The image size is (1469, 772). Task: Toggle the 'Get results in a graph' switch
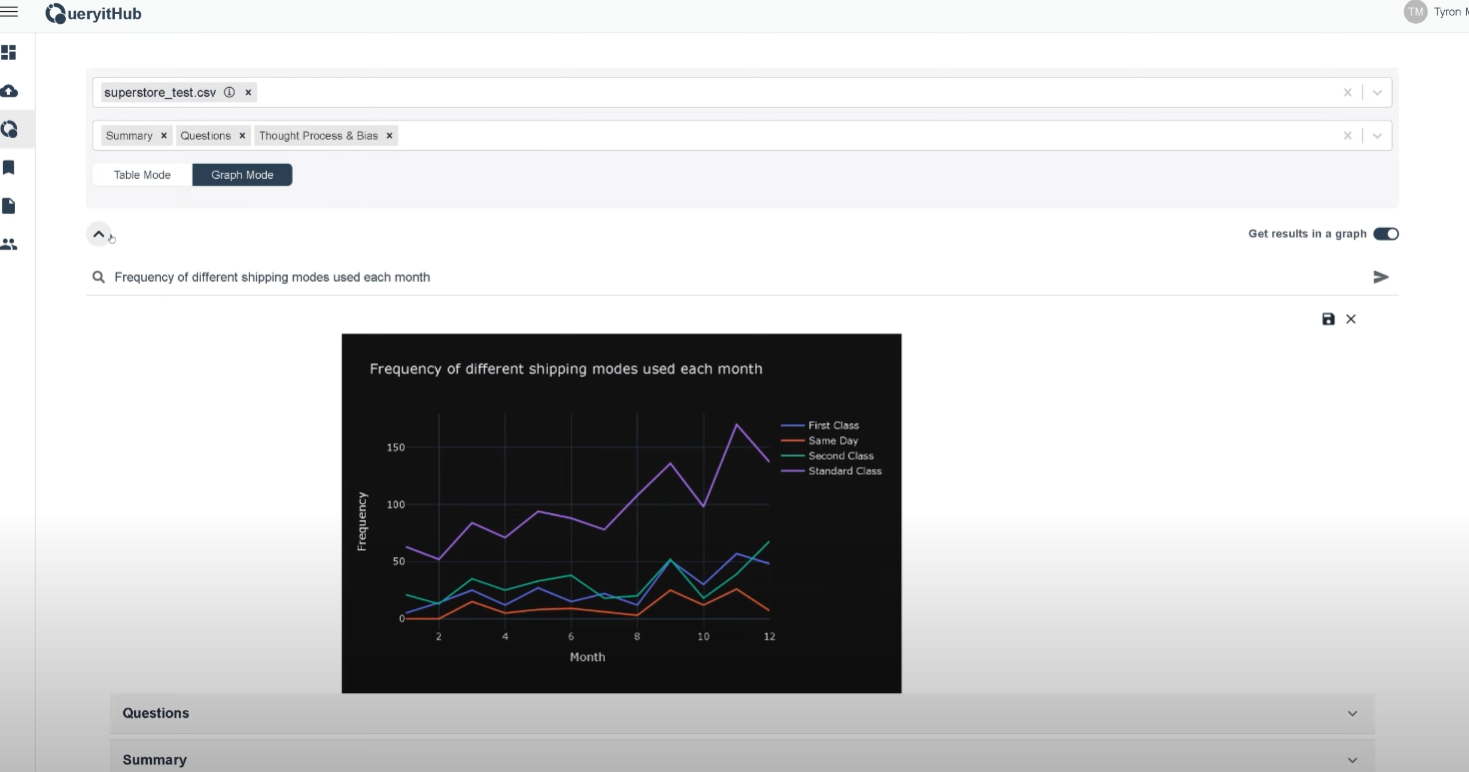click(1385, 234)
